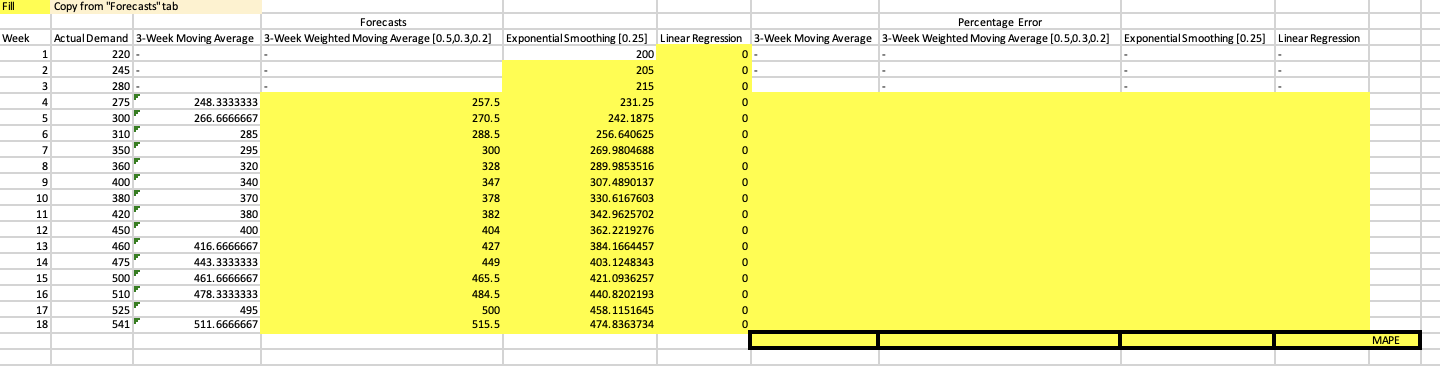
Task: Select Linear Regression 0 cell in week 1 row
Action: click(703, 53)
